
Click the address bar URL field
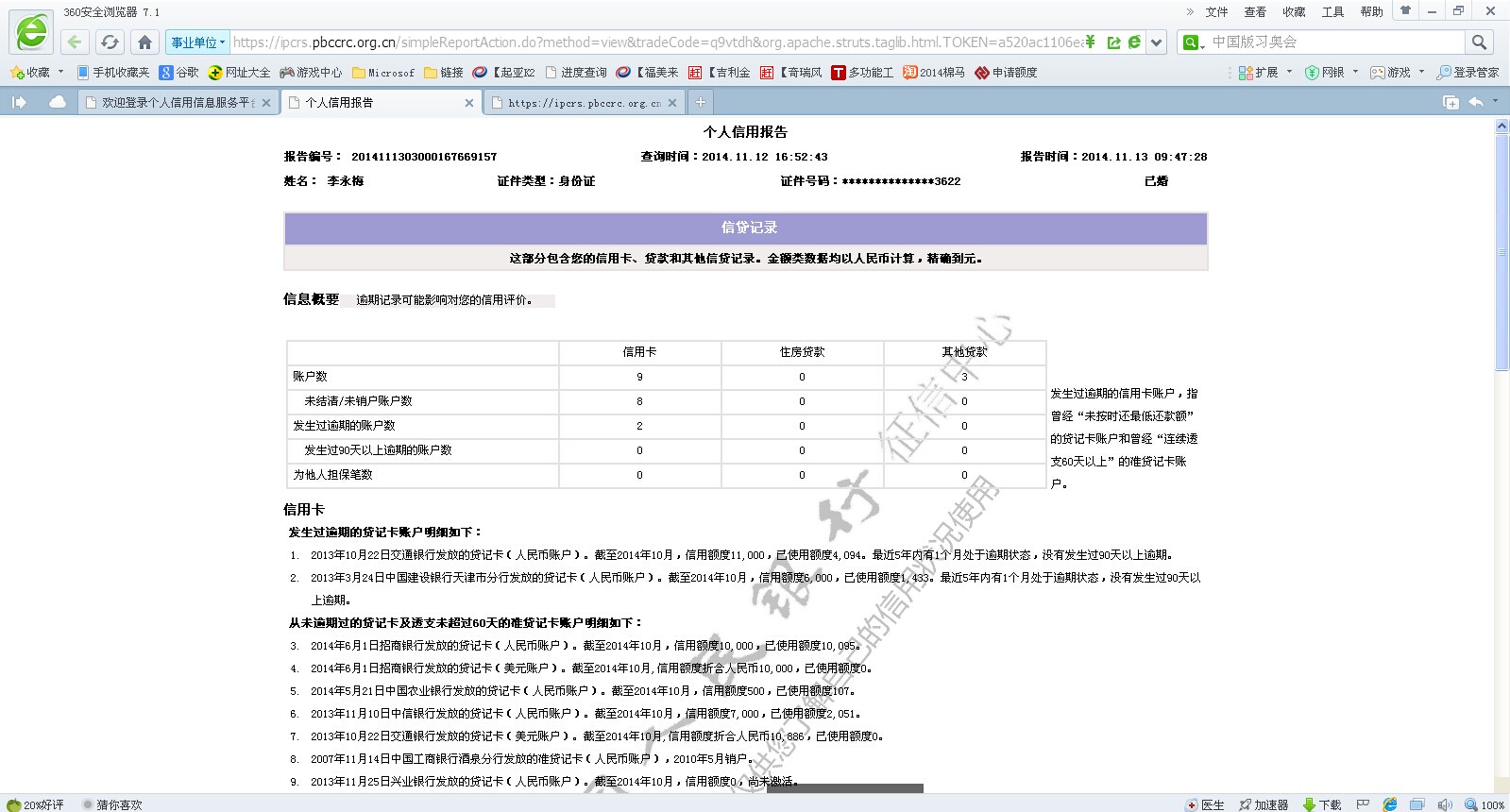pos(657,42)
